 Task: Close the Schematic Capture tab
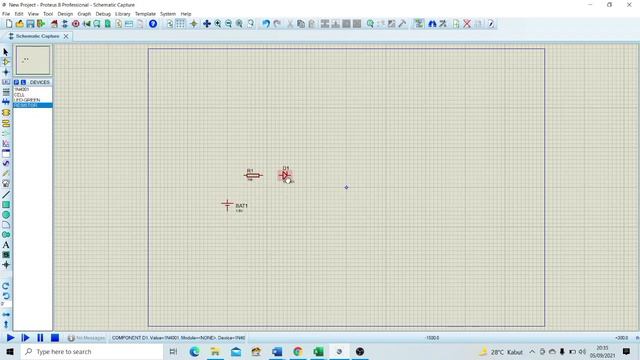66,36
